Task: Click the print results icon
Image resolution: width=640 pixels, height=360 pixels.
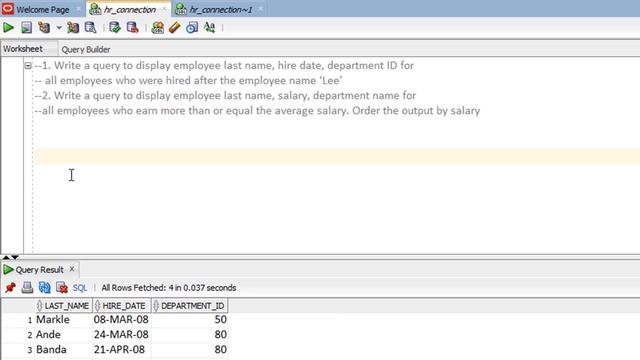Action: tap(27, 288)
